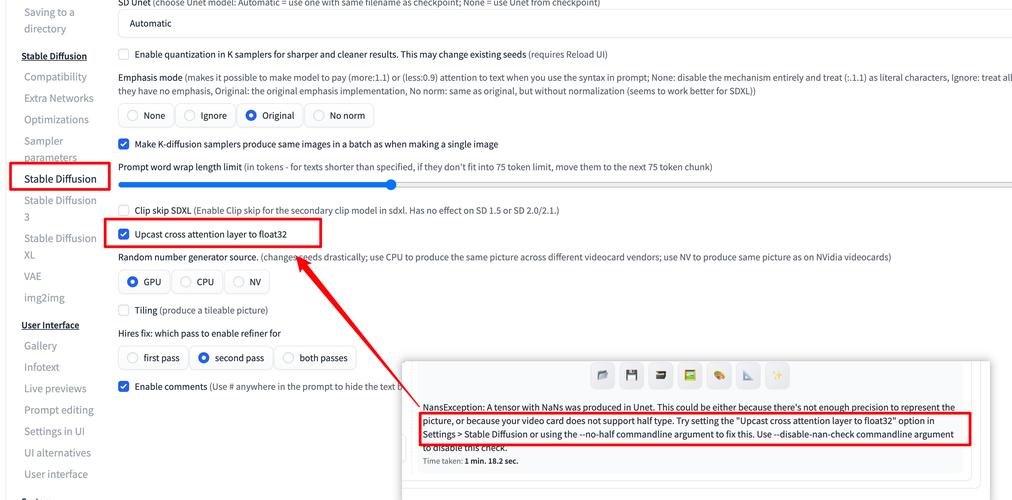Open Infotext settings page
The height and width of the screenshot is (500, 1012).
(x=42, y=367)
